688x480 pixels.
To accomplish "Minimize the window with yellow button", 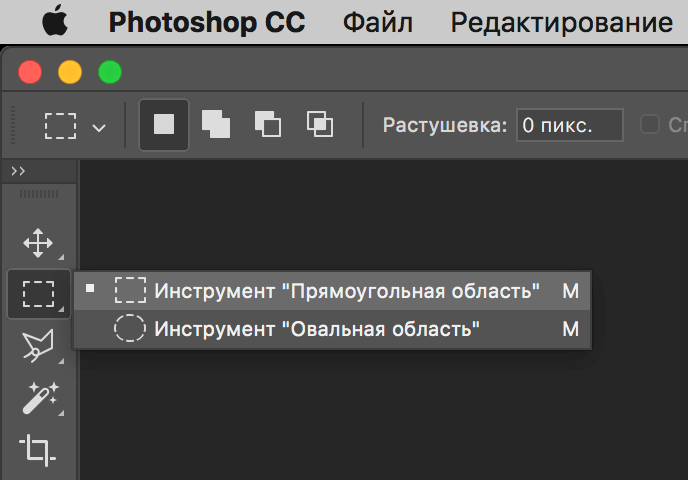I will coord(70,72).
